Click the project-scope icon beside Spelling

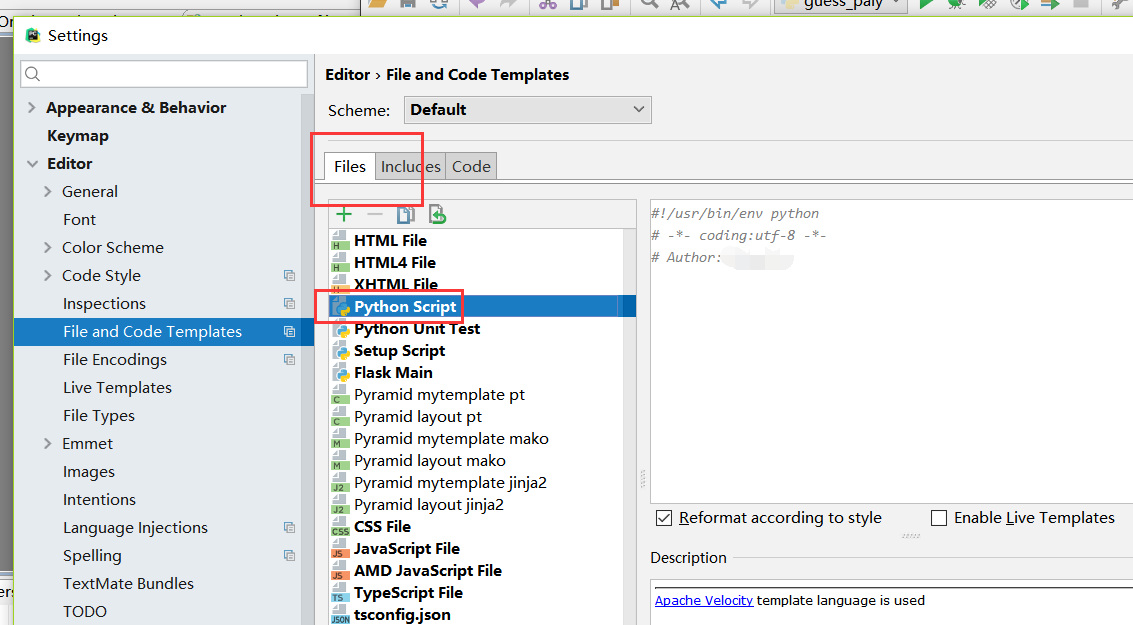[x=290, y=556]
